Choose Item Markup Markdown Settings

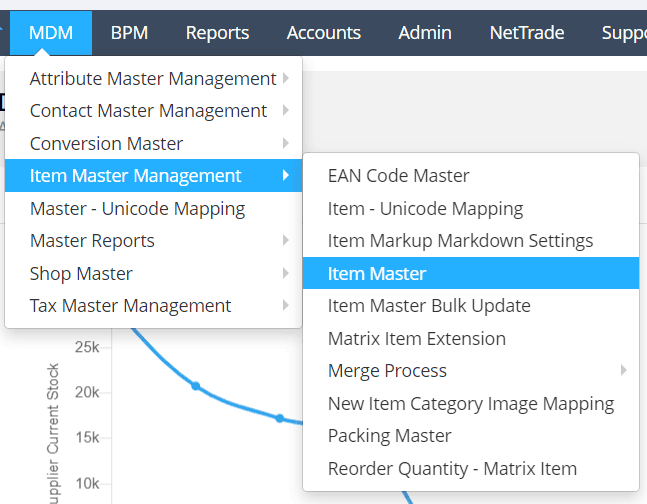[460, 241]
